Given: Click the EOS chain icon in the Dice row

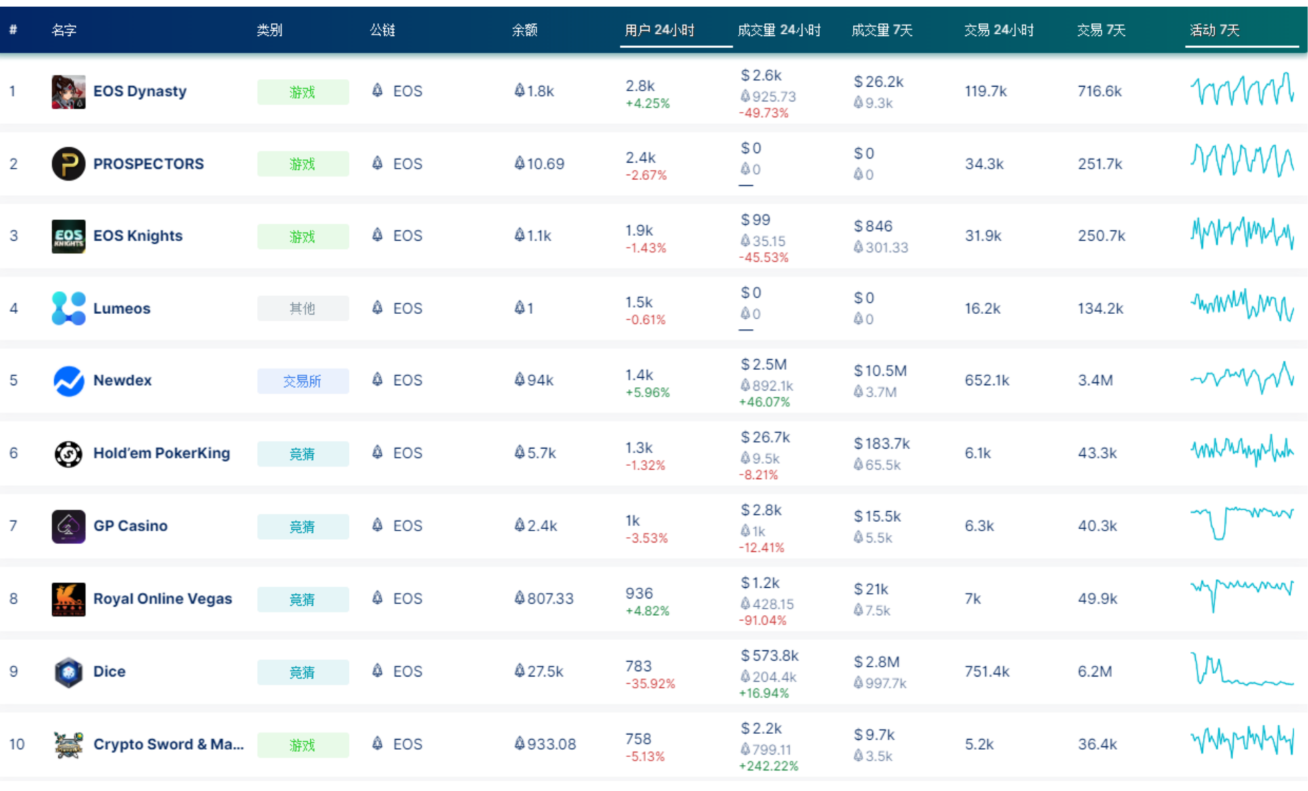Looking at the screenshot, I should point(377,671).
